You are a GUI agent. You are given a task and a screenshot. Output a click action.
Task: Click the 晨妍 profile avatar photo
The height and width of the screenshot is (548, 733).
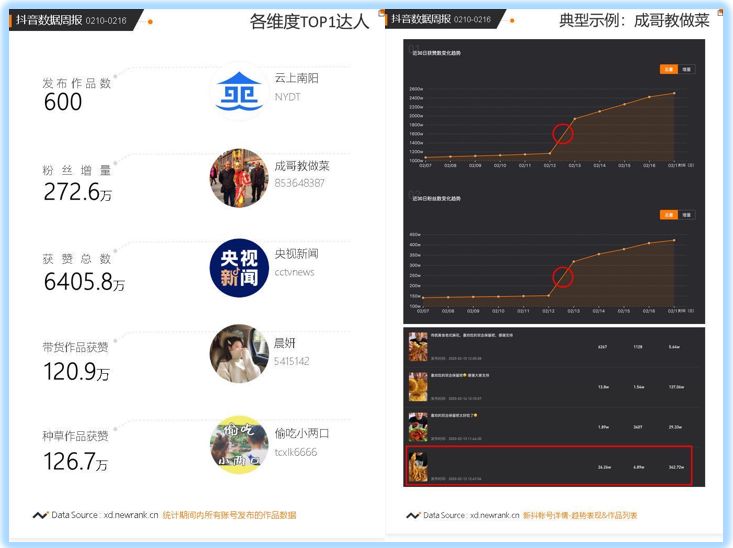pyautogui.click(x=239, y=353)
